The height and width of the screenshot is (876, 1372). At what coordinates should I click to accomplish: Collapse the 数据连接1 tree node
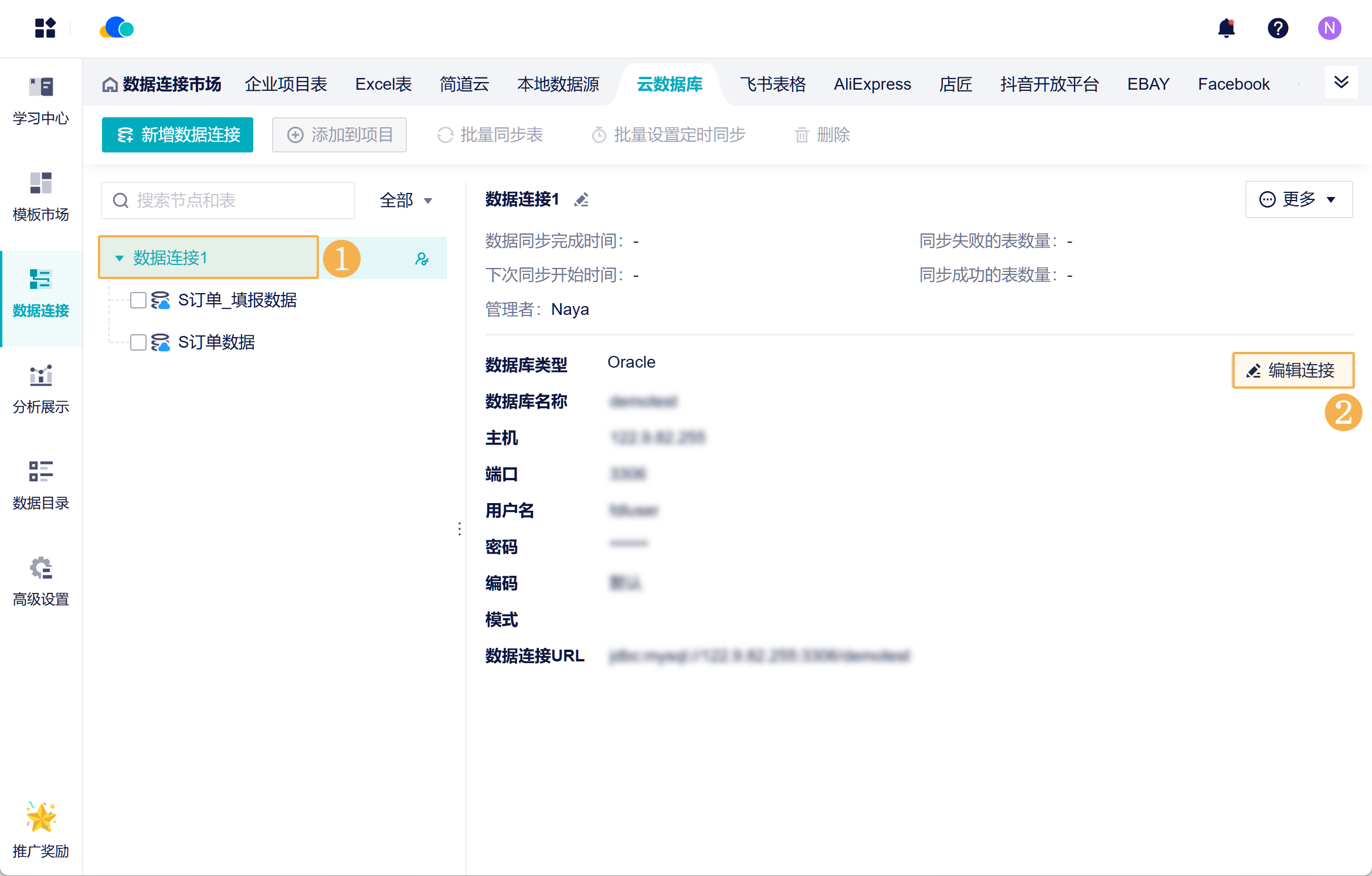point(120,258)
